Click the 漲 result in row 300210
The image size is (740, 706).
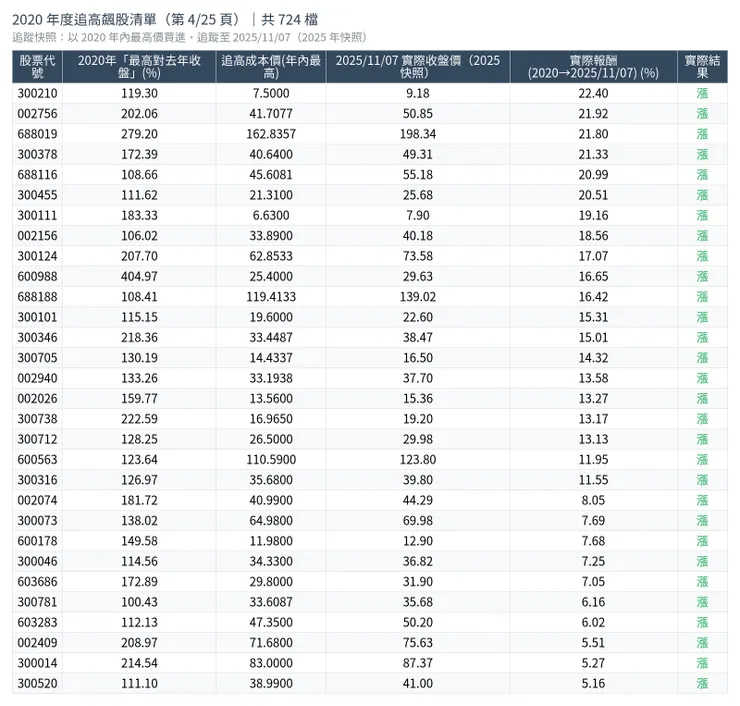[702, 93]
